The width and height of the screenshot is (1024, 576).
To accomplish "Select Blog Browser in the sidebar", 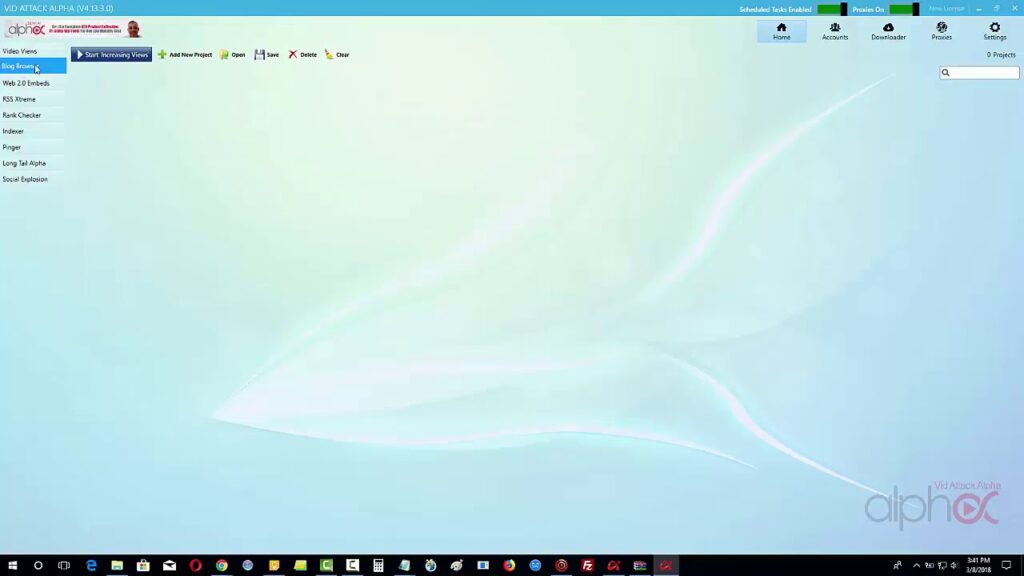I will pyautogui.click(x=33, y=66).
